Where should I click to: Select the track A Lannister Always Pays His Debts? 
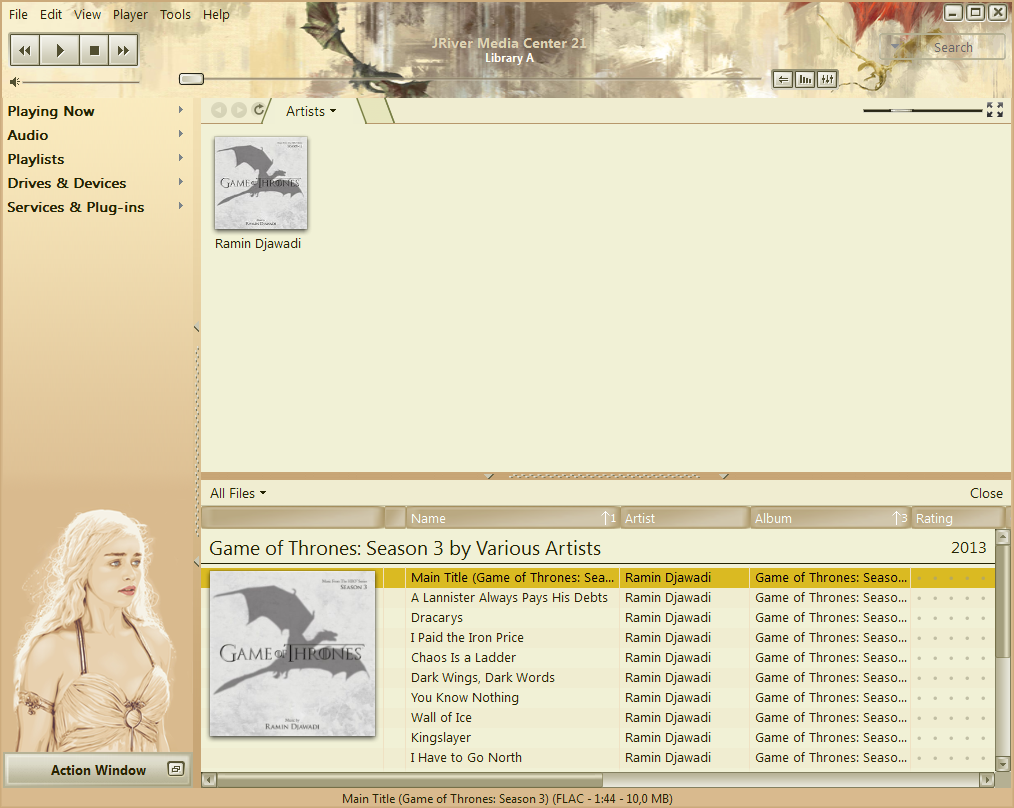[509, 598]
